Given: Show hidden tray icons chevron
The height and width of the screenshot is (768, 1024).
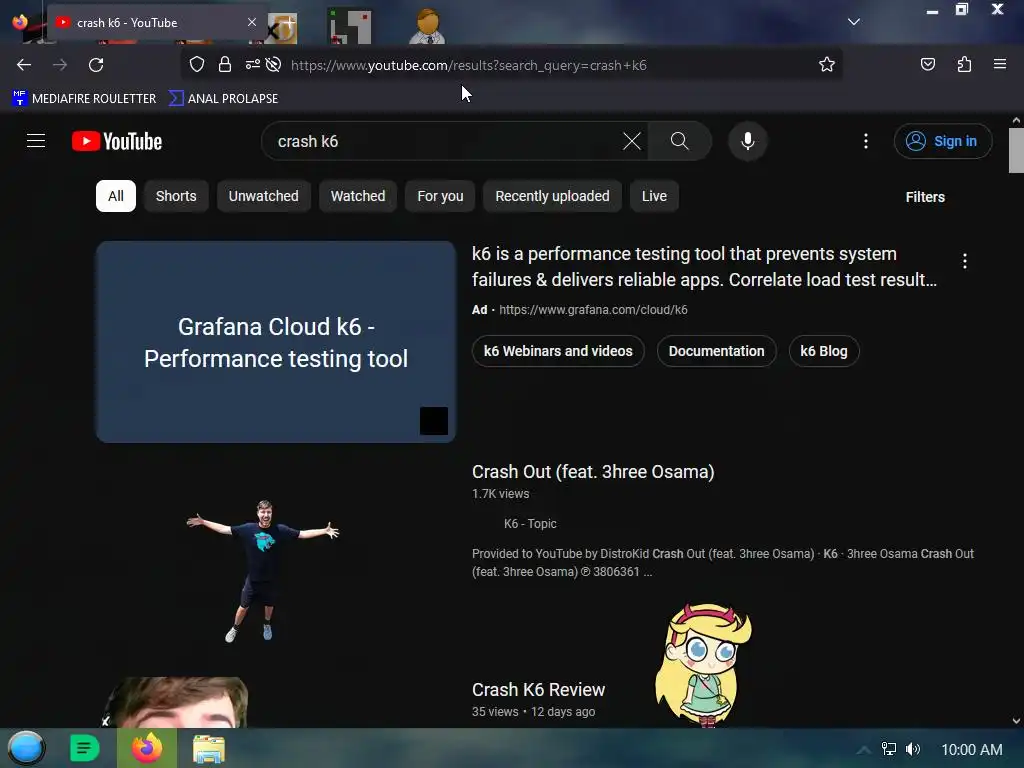Looking at the screenshot, I should coord(863,750).
